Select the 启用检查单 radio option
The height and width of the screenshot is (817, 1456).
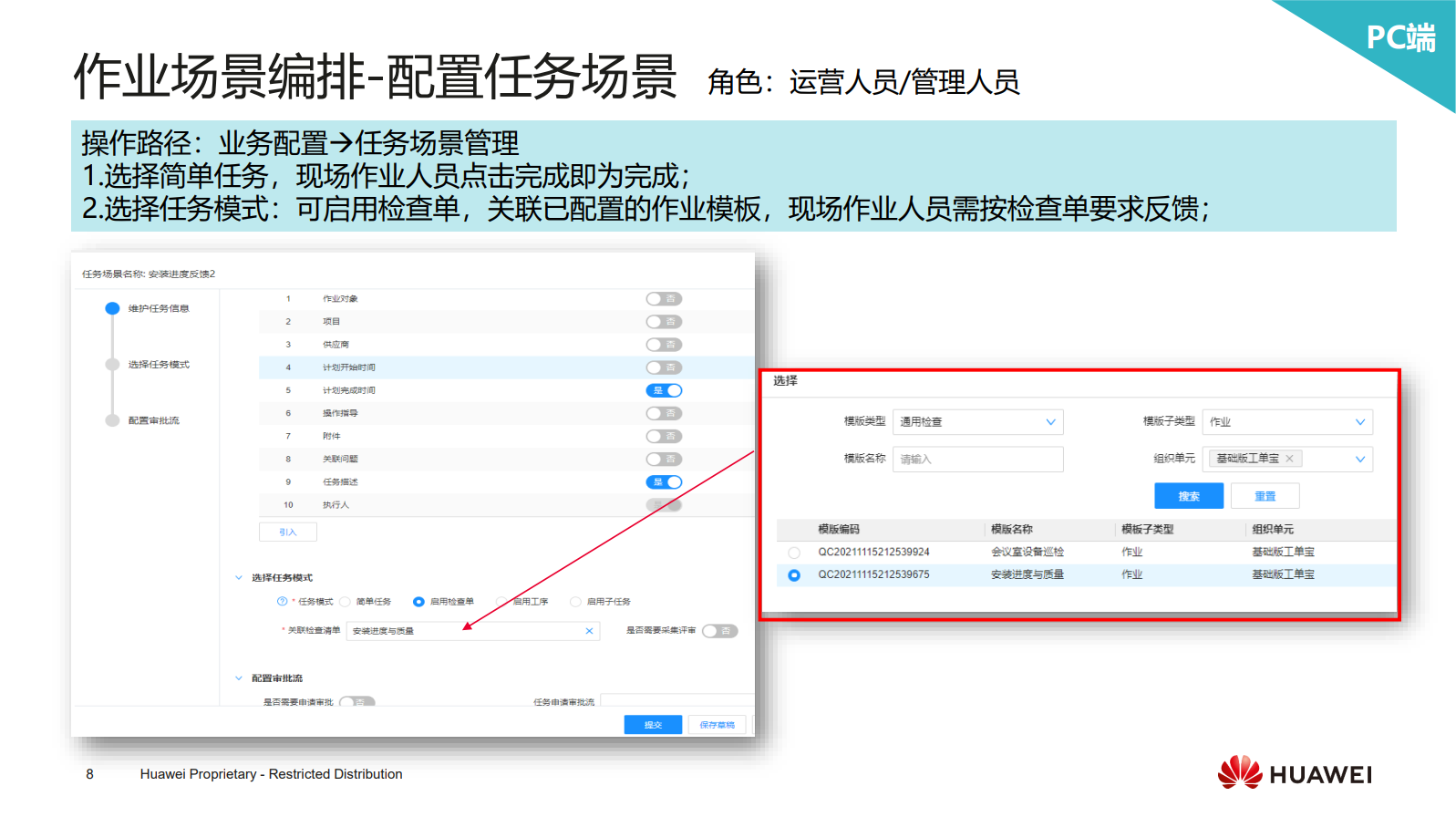click(418, 602)
